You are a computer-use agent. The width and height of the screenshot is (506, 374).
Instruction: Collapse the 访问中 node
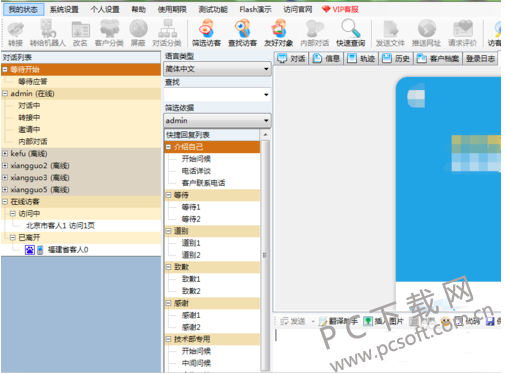[x=13, y=214]
